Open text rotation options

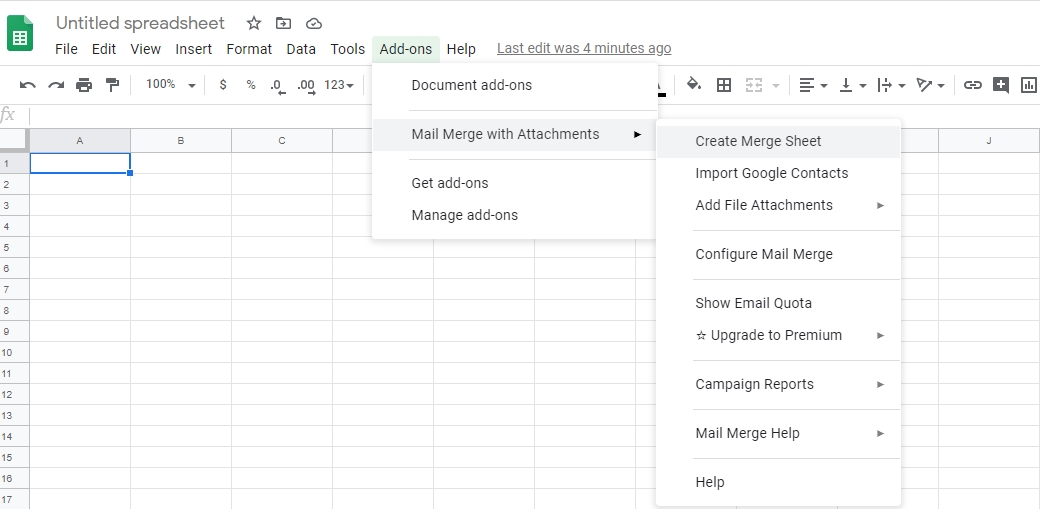pyautogui.click(x=930, y=85)
